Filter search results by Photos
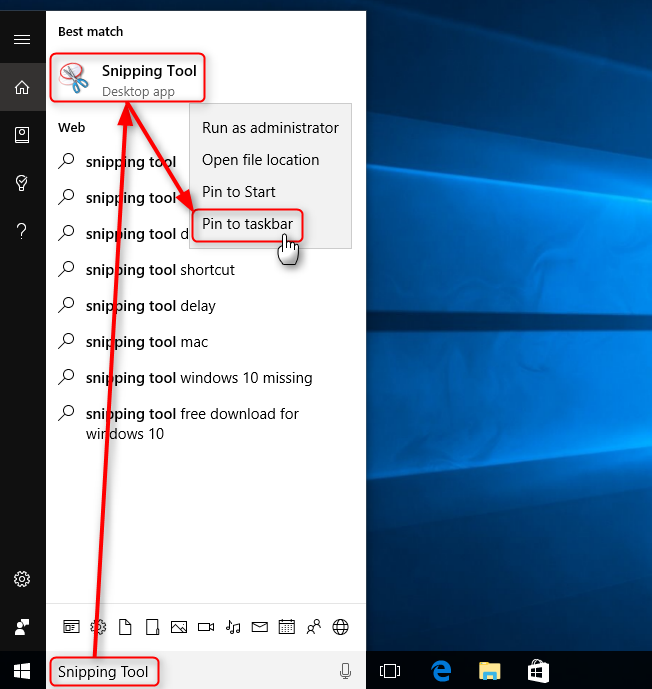The height and width of the screenshot is (689, 652). pyautogui.click(x=179, y=627)
